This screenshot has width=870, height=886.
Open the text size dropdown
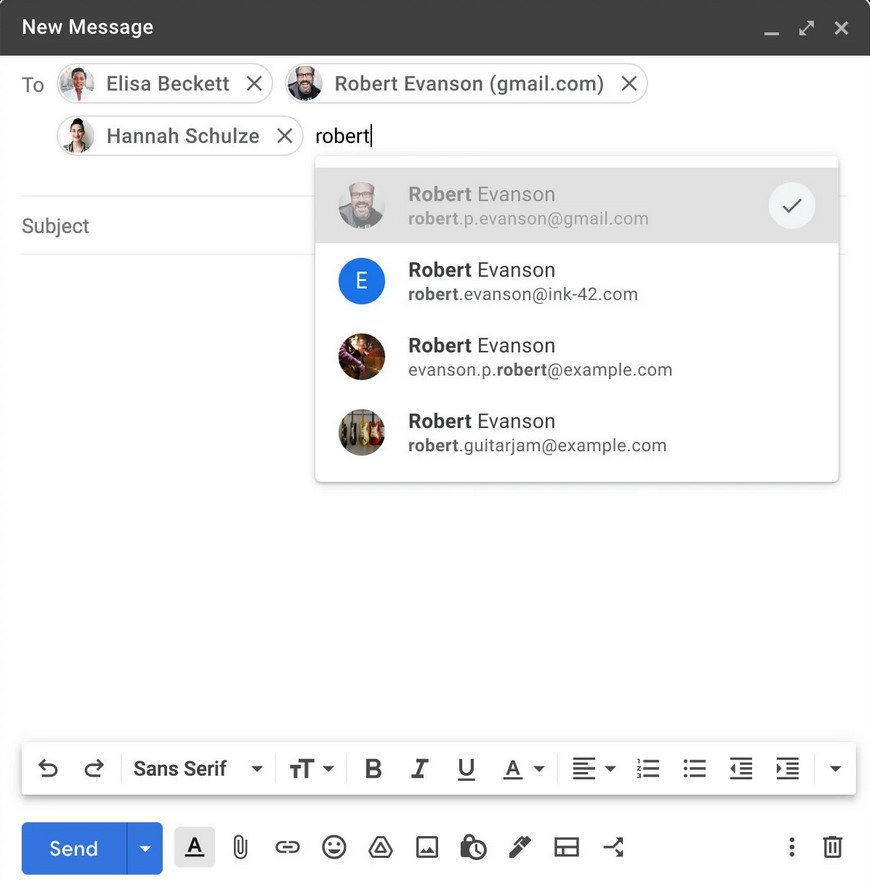(312, 768)
